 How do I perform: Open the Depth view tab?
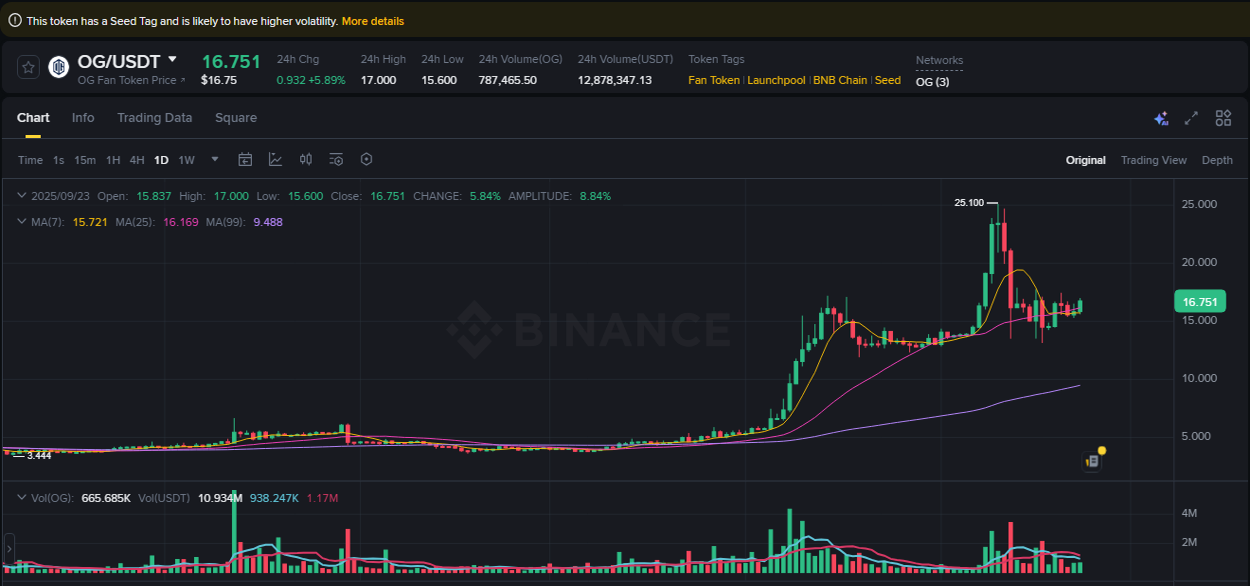click(x=1217, y=159)
